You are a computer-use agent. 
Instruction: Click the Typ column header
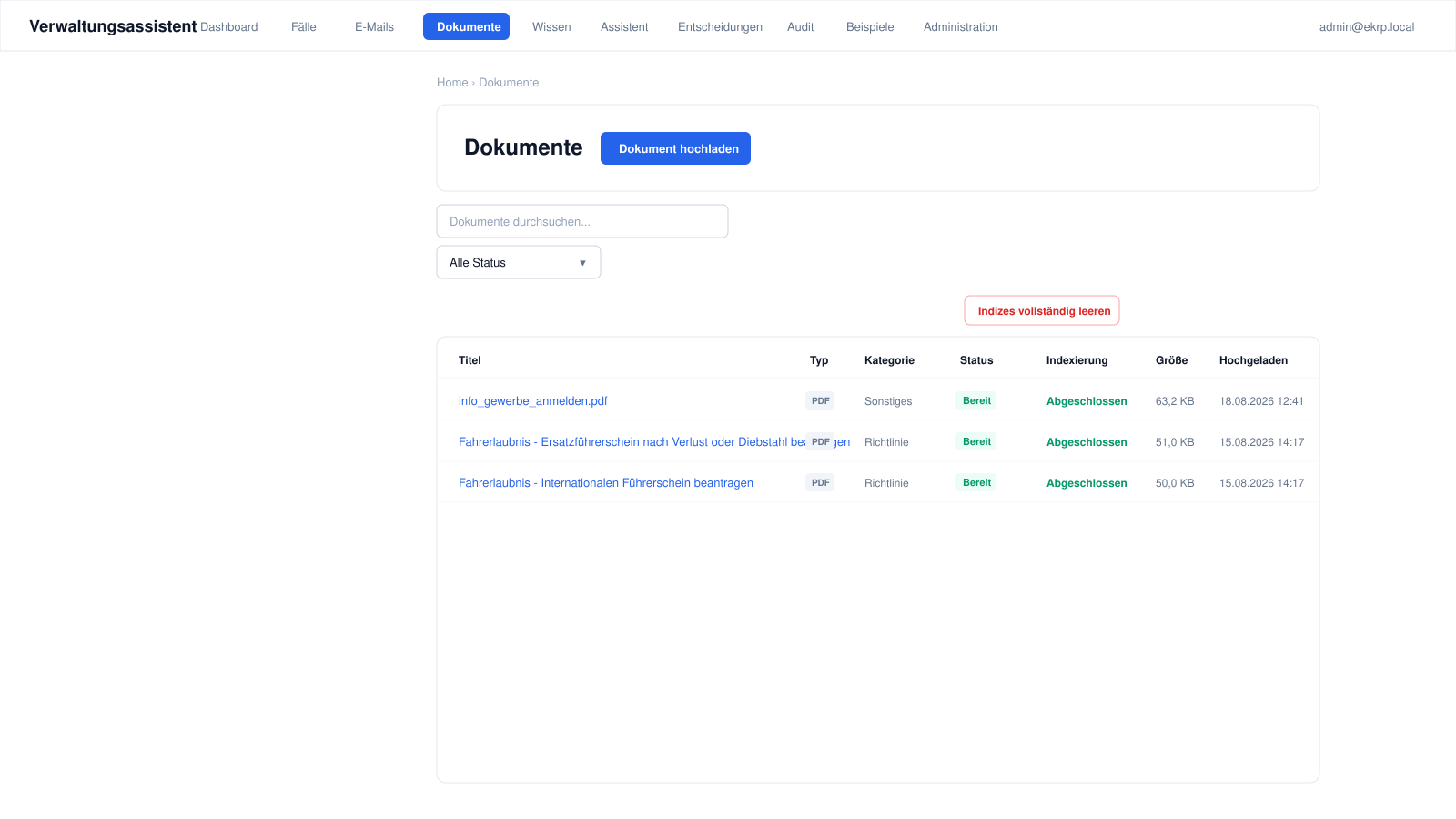[x=819, y=360]
